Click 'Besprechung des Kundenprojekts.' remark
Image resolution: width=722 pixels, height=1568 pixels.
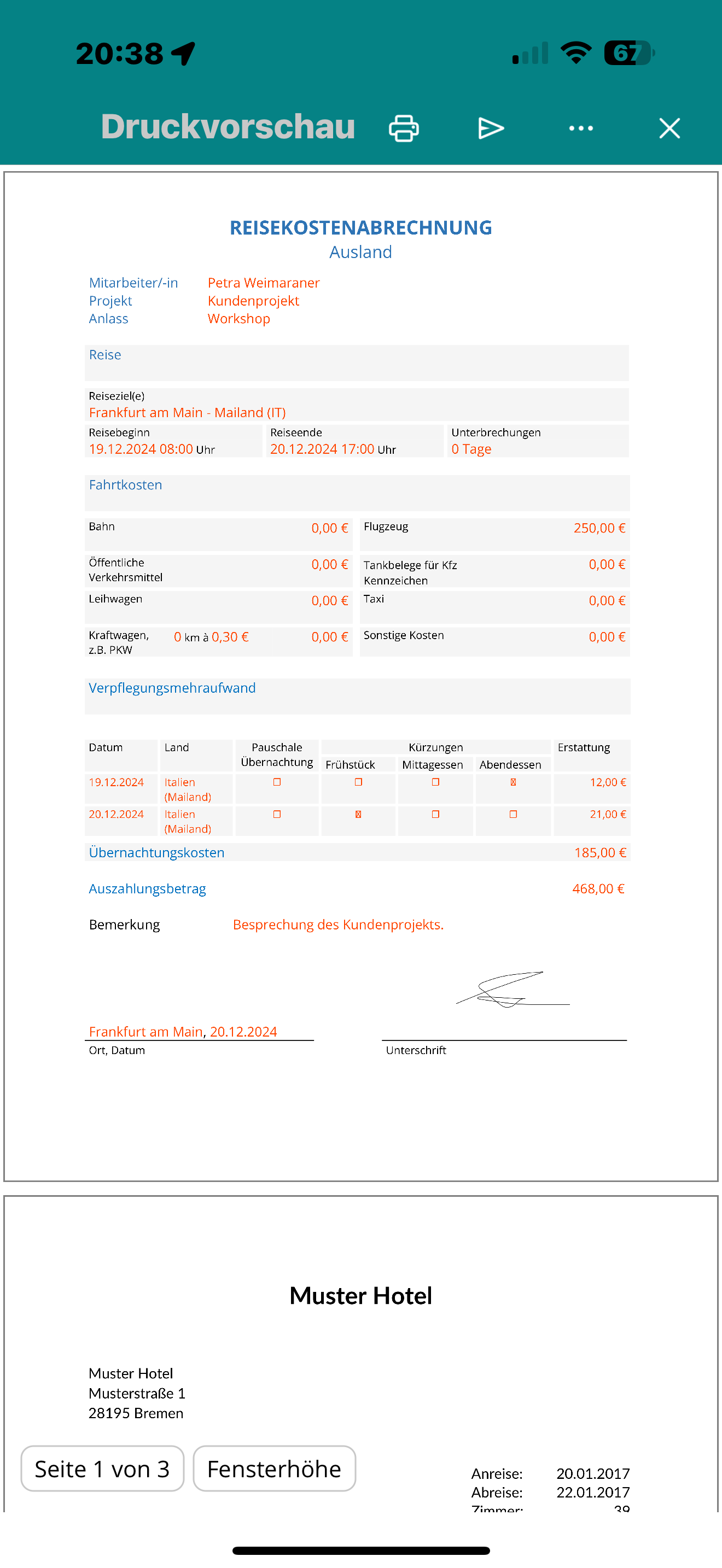(339, 925)
